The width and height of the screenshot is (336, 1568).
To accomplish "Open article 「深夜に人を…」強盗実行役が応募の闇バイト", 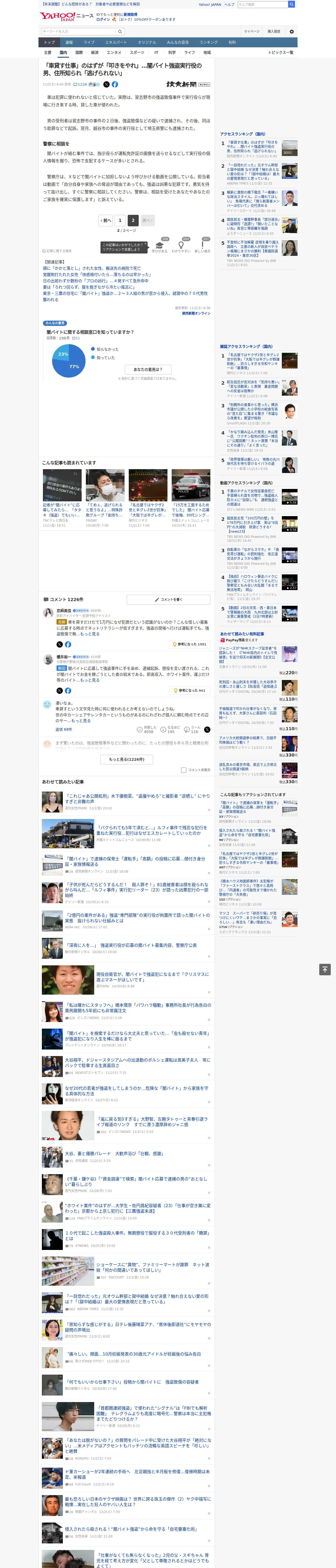I will 131,945.
